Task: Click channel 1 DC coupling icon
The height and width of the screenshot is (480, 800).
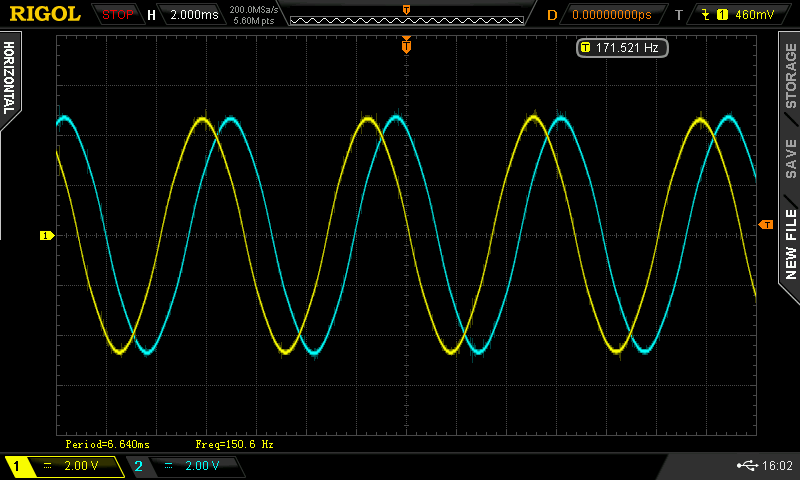Action: pos(47,466)
